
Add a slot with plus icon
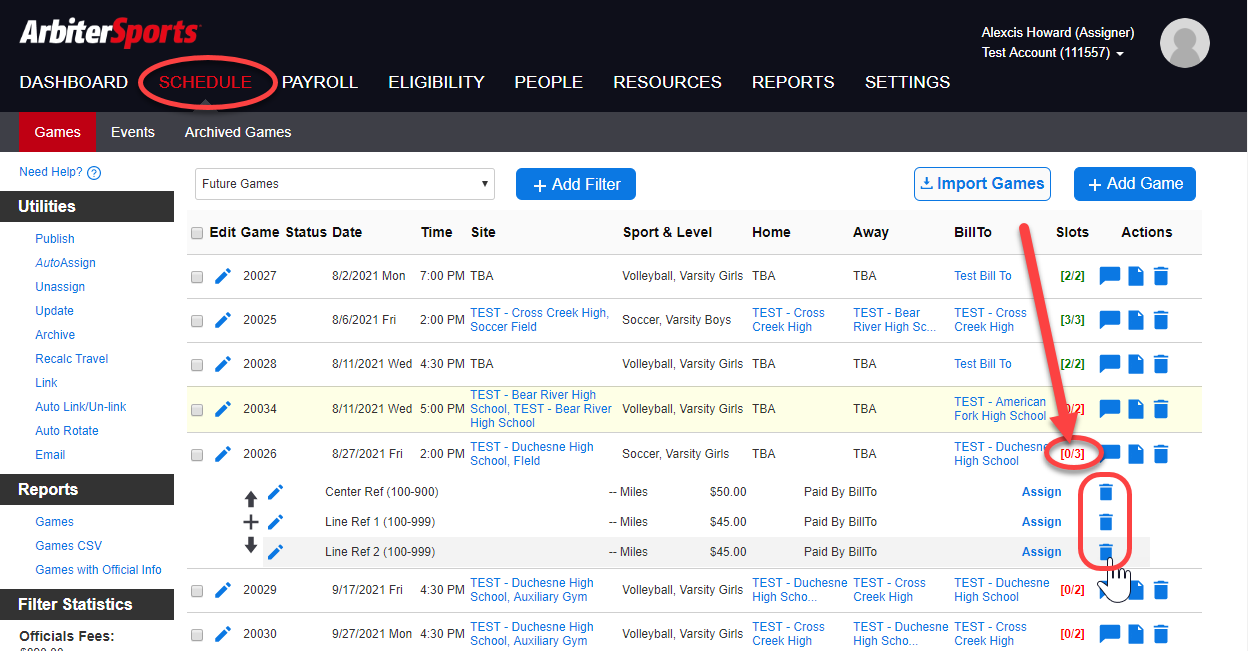click(251, 522)
